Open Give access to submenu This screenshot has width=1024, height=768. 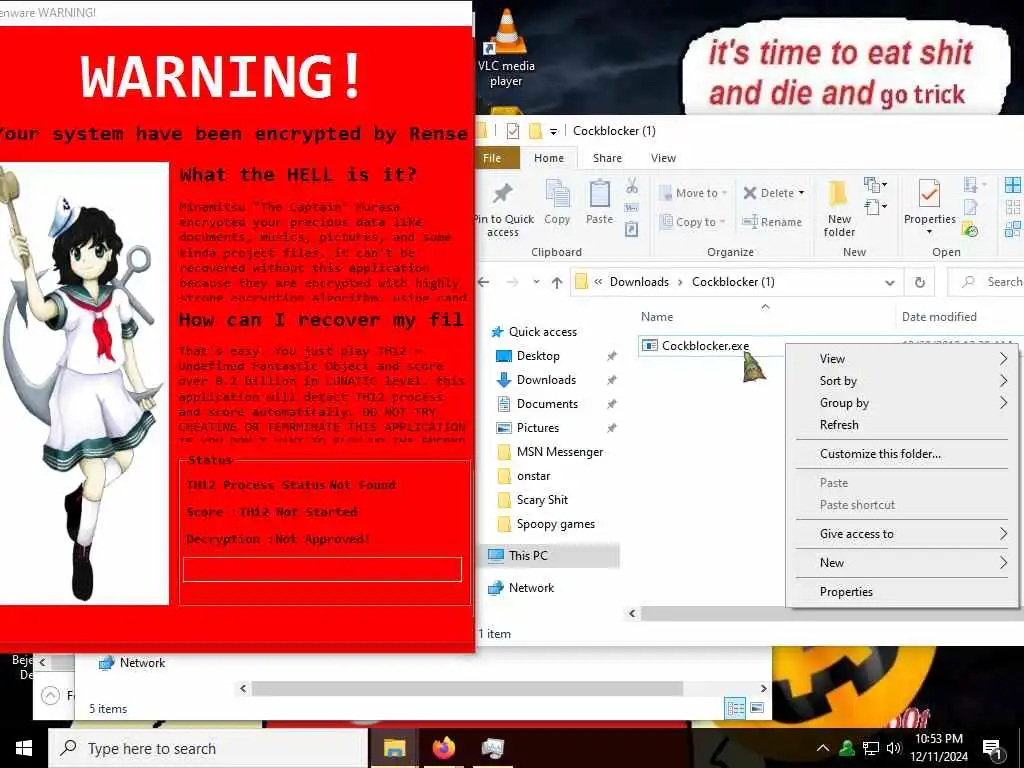pyautogui.click(x=902, y=534)
